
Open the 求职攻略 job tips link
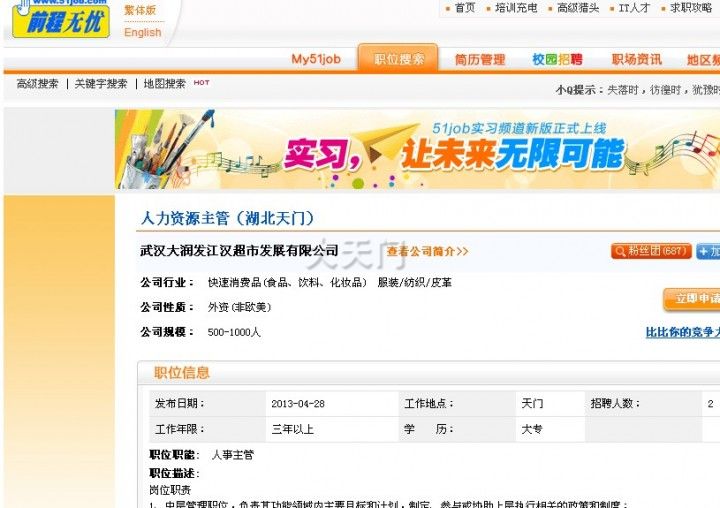point(691,8)
